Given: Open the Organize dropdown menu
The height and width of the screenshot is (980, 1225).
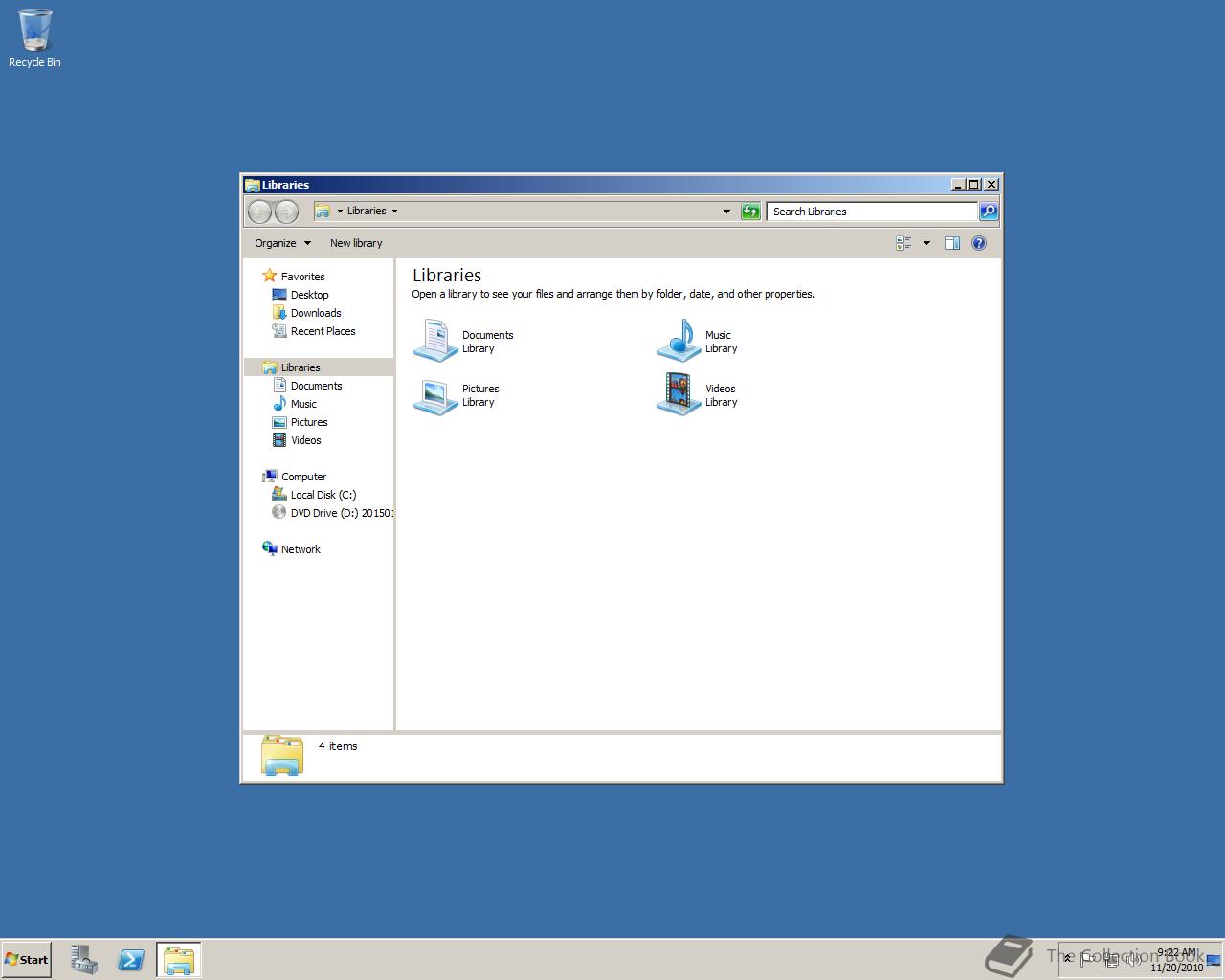Looking at the screenshot, I should coord(282,243).
